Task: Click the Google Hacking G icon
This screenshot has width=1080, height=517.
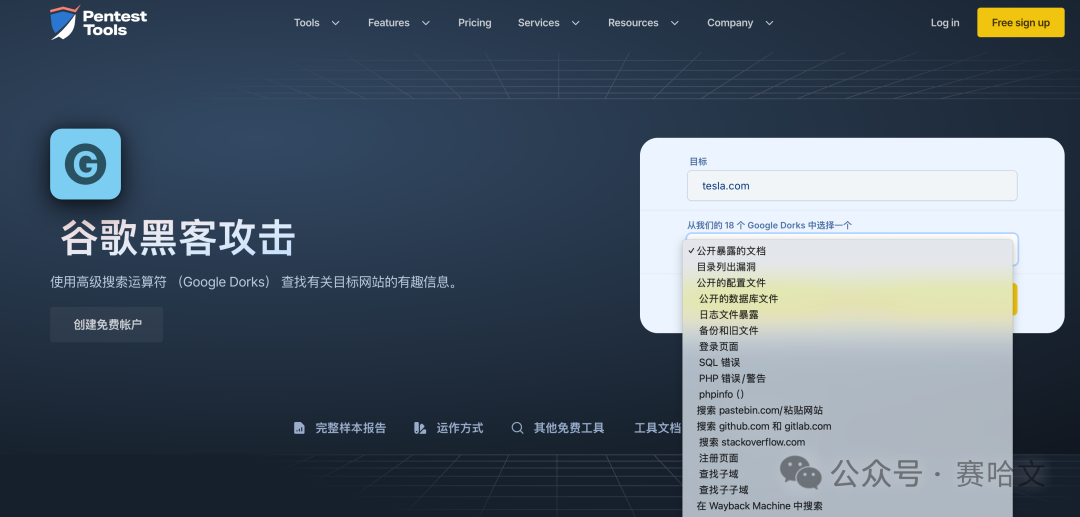Action: [x=85, y=164]
